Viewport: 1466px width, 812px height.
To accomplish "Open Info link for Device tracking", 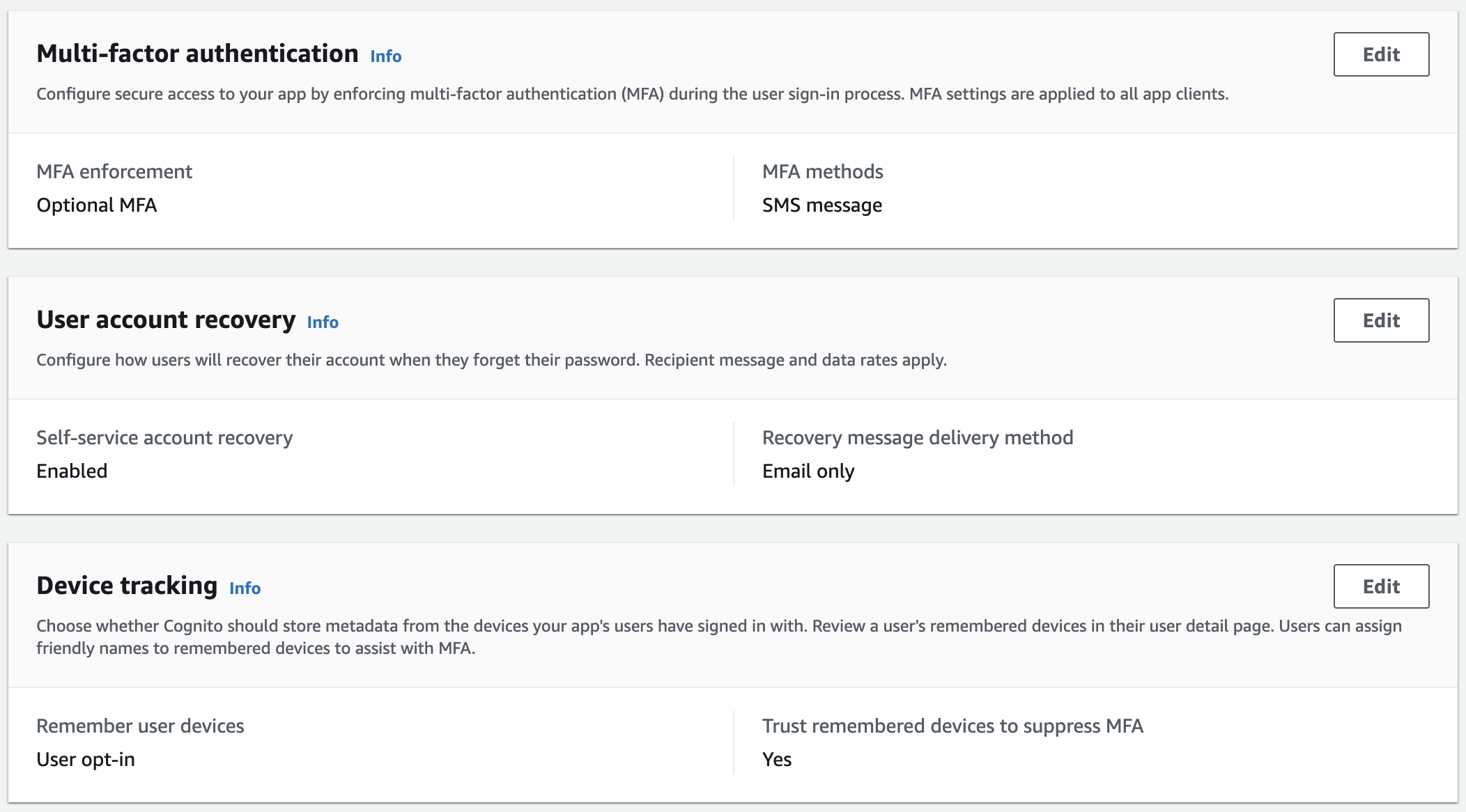I will pyautogui.click(x=245, y=588).
